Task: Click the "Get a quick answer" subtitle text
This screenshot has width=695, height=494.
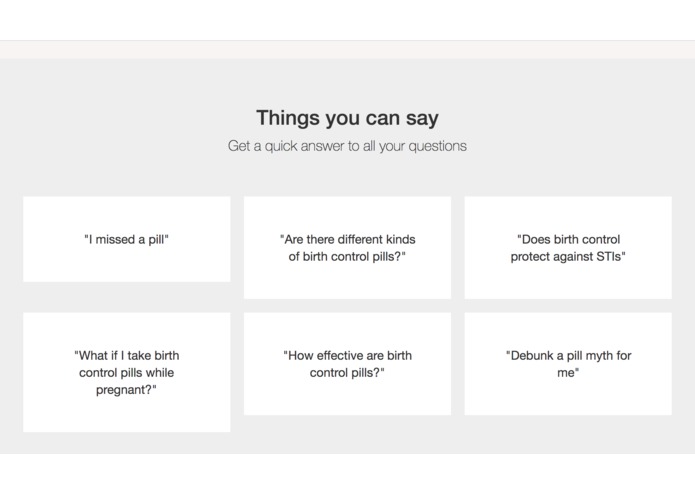Action: point(347,146)
